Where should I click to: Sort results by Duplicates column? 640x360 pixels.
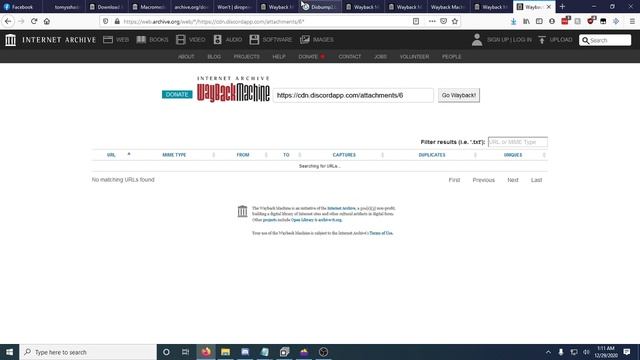click(x=432, y=155)
